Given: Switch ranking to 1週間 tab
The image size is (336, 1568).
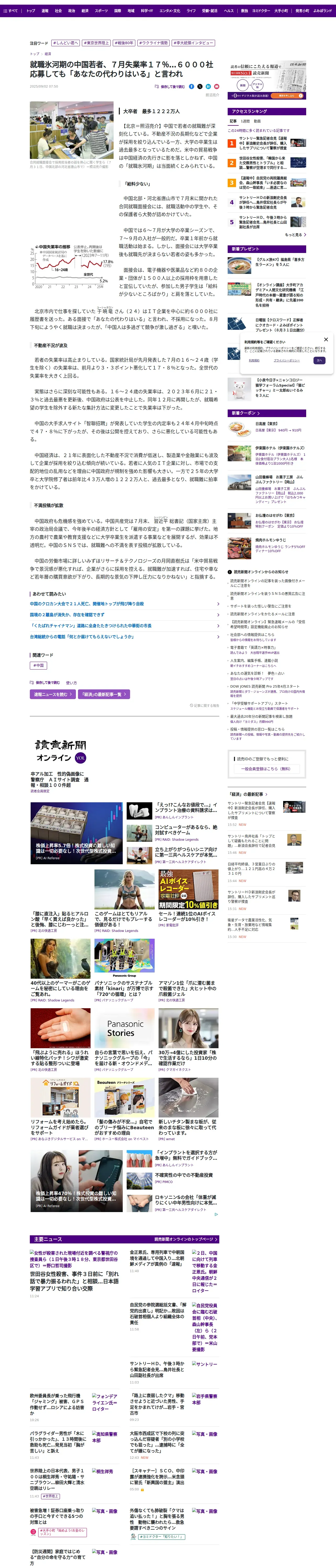Looking at the screenshot, I should (x=245, y=121).
